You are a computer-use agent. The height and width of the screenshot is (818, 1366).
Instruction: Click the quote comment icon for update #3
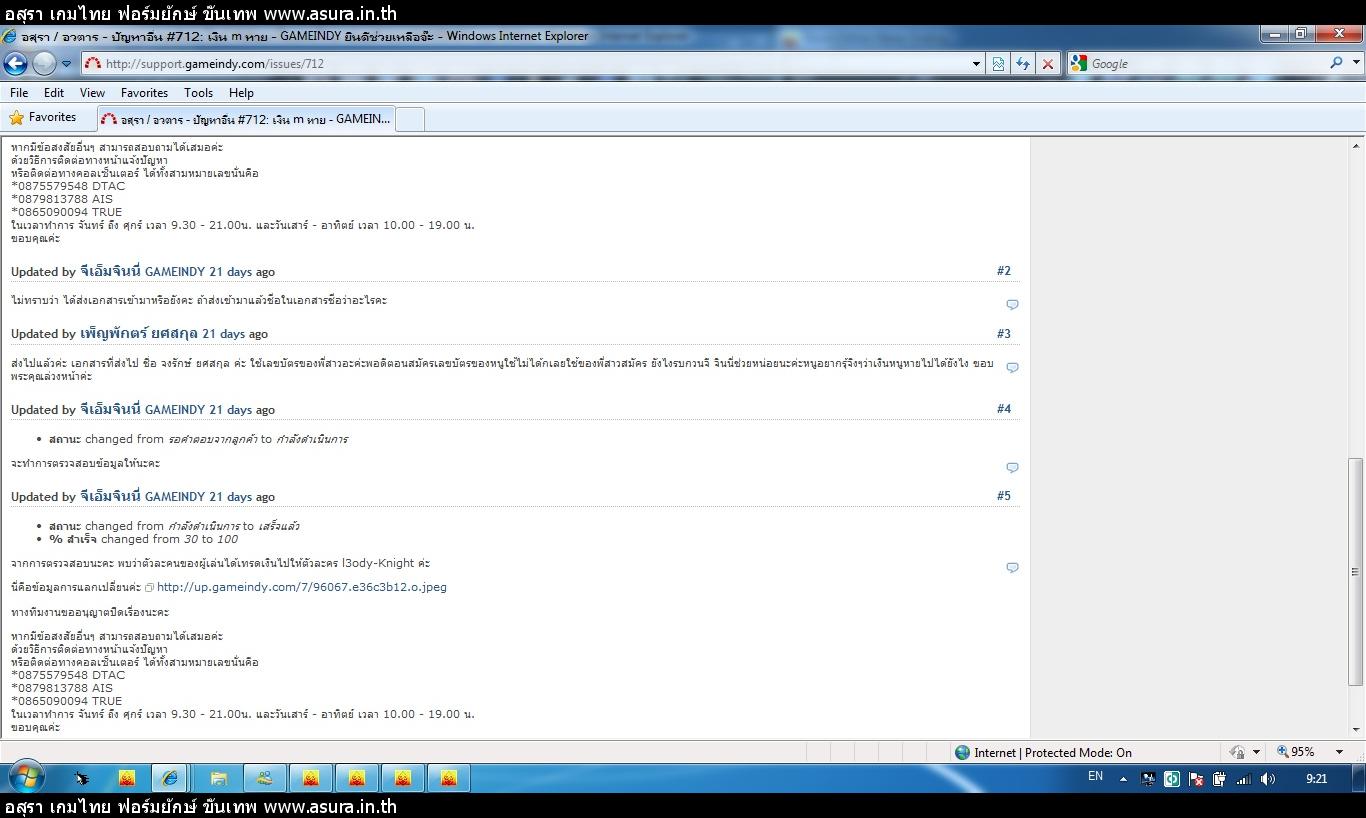[x=1012, y=367]
